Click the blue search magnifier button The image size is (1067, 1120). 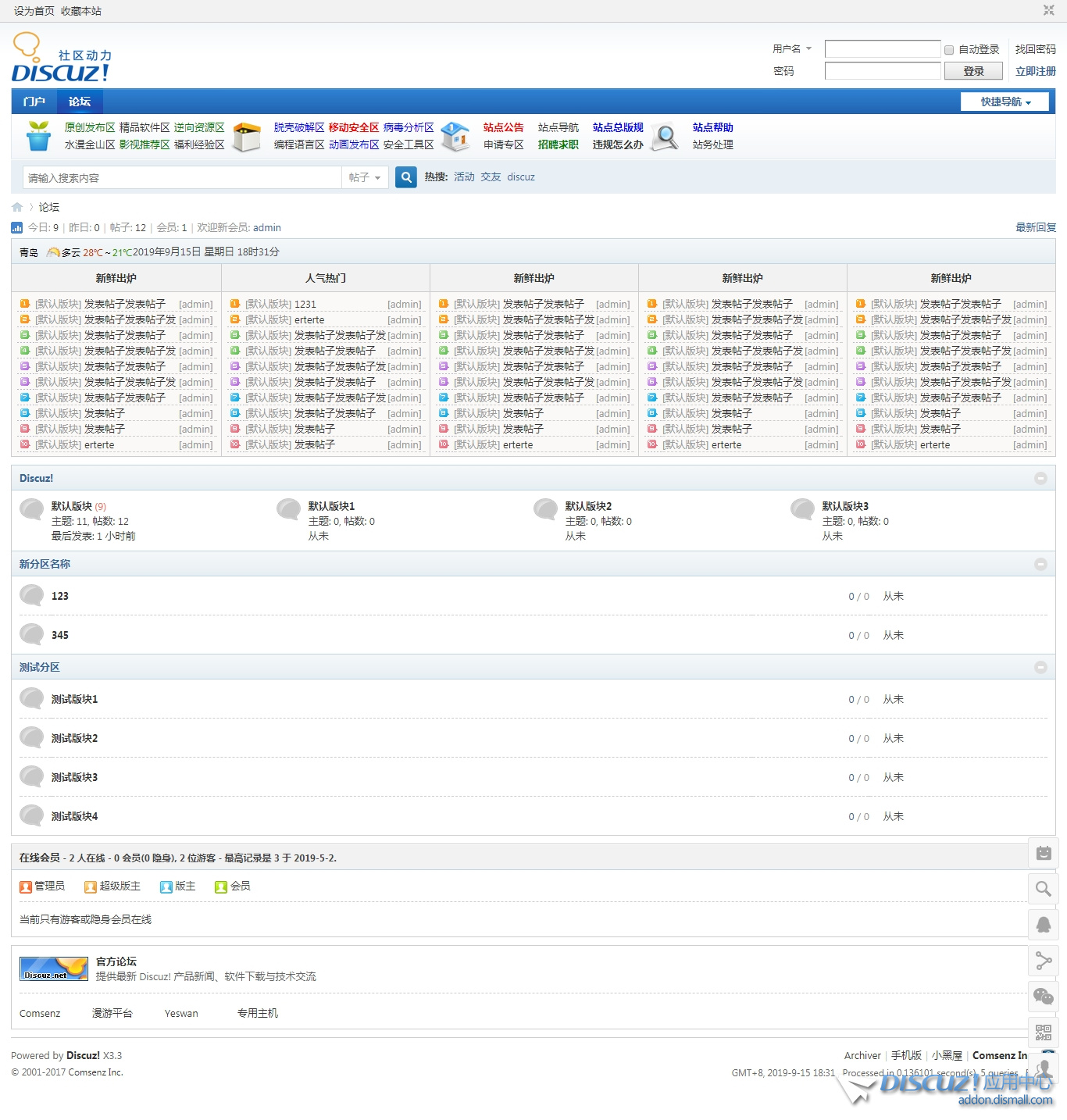pyautogui.click(x=405, y=177)
